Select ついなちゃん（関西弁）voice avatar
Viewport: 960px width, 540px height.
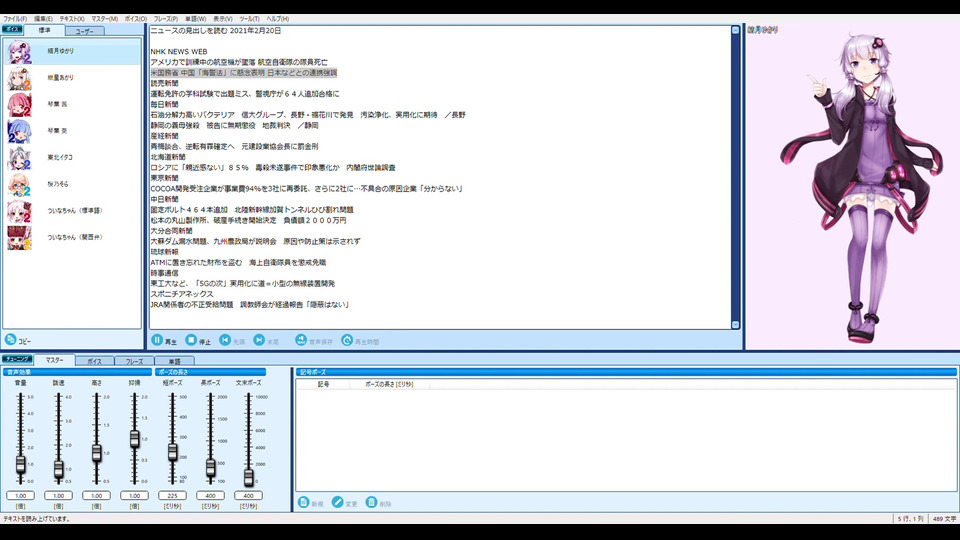pyautogui.click(x=19, y=238)
